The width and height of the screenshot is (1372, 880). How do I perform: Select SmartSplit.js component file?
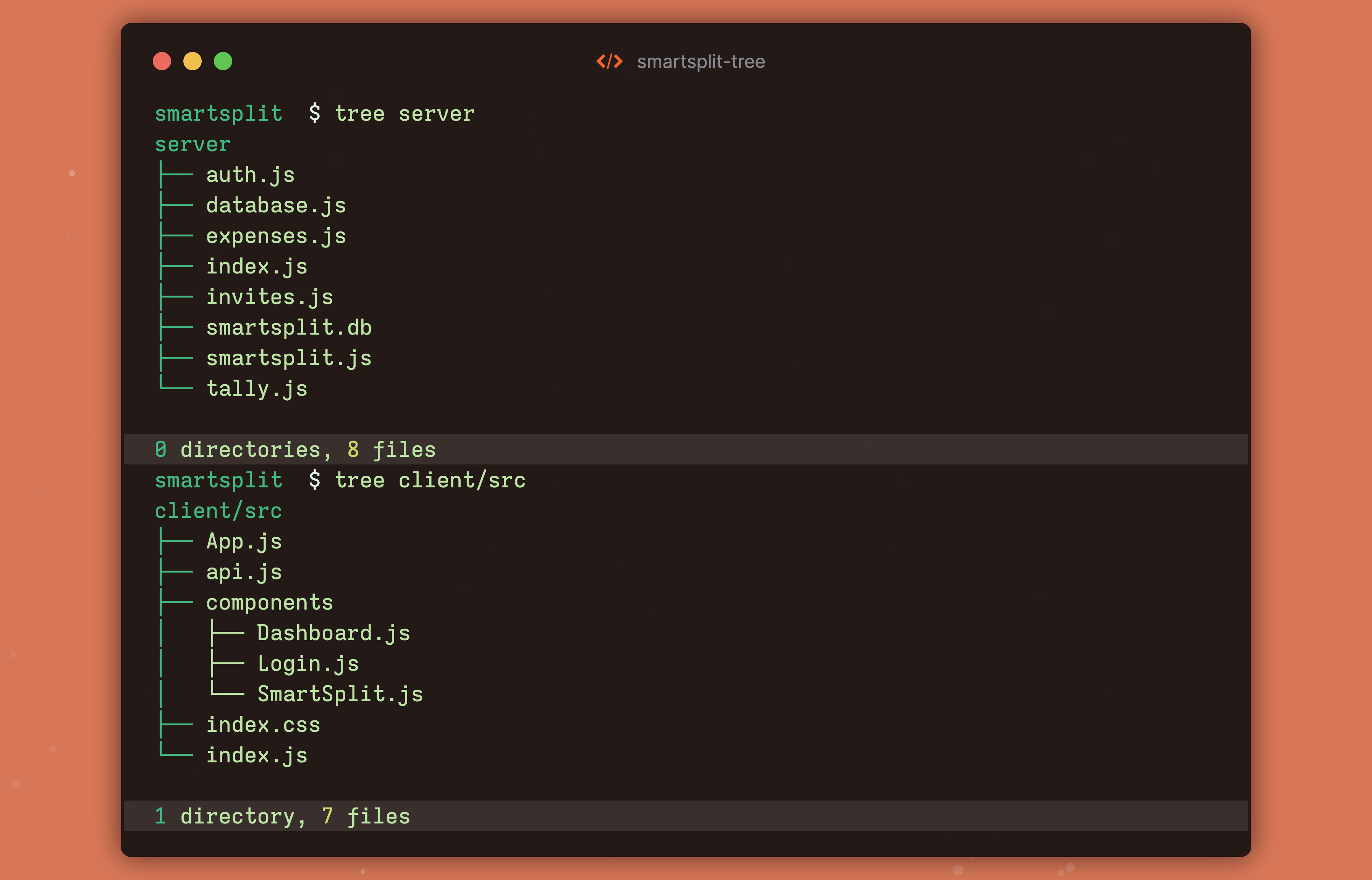(x=340, y=694)
